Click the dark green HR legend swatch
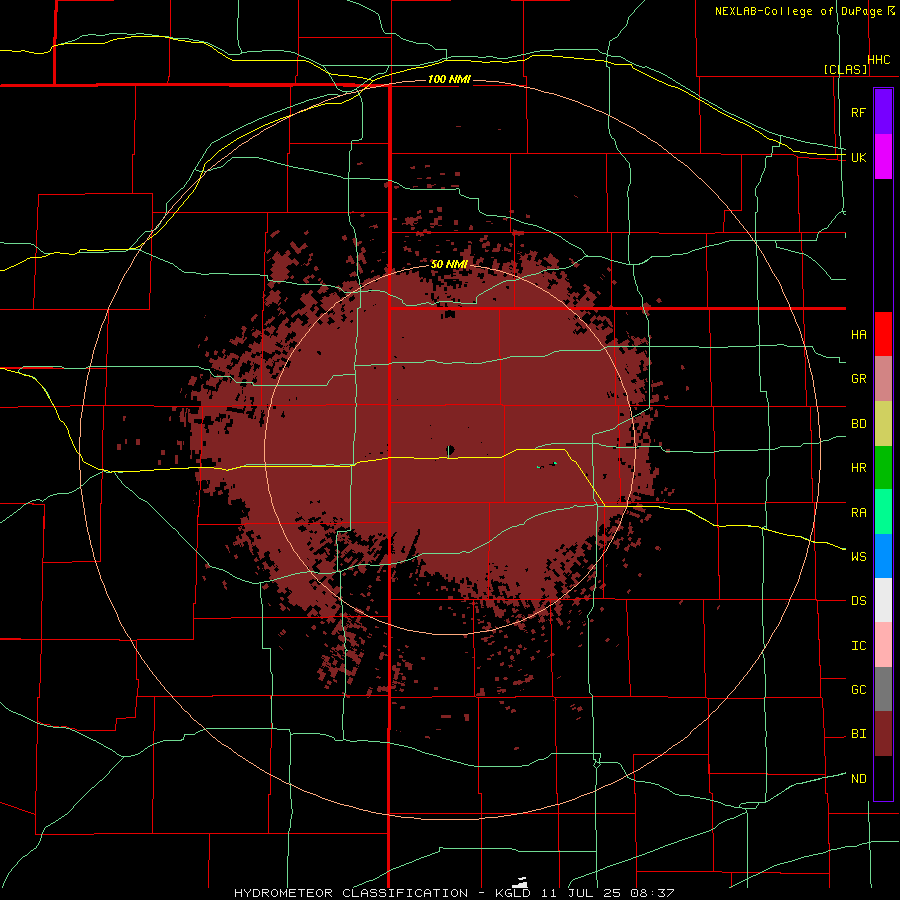This screenshot has width=900, height=900. point(883,467)
